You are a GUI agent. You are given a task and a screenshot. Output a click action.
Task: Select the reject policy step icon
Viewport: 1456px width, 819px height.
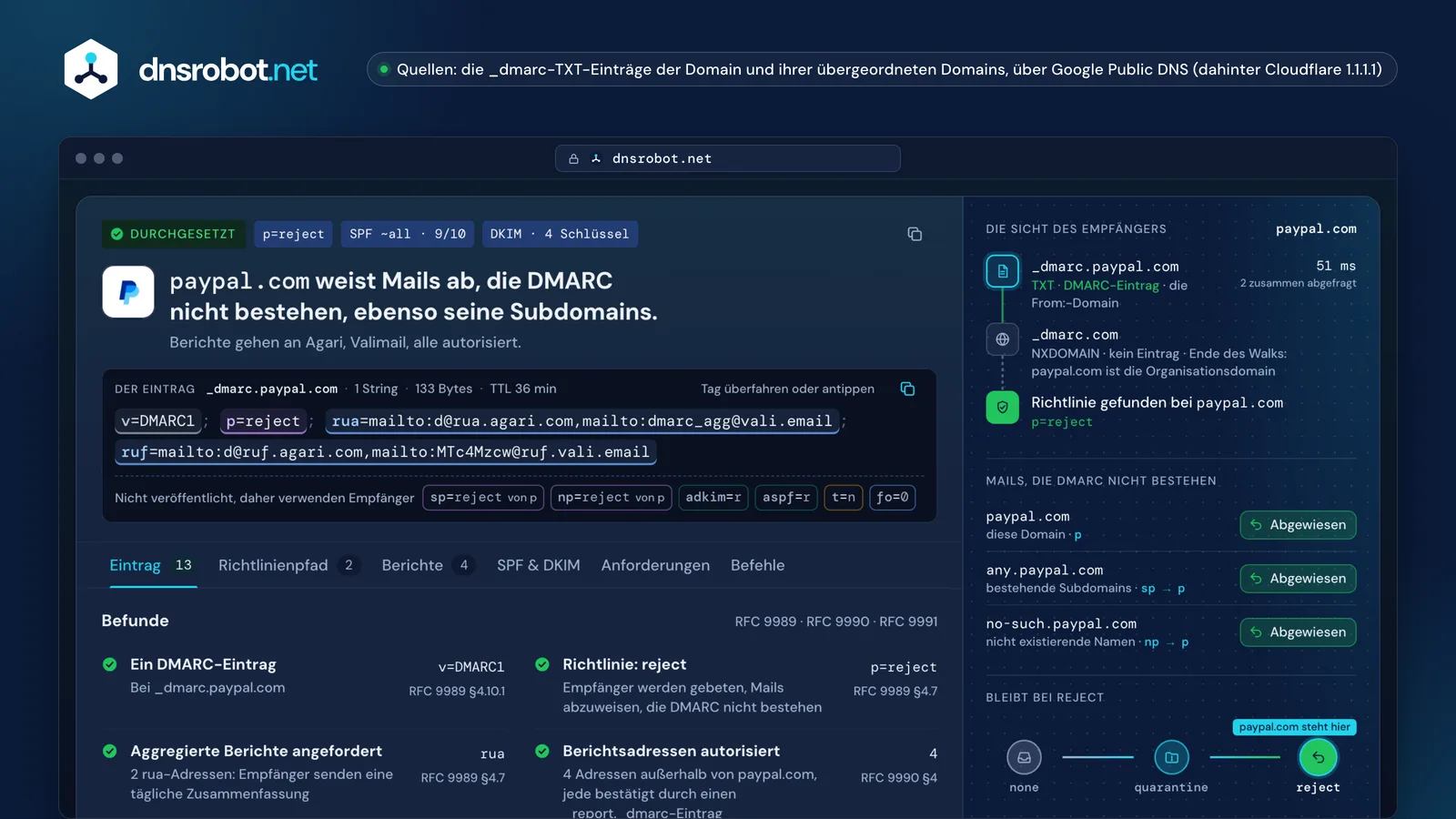tap(1318, 757)
